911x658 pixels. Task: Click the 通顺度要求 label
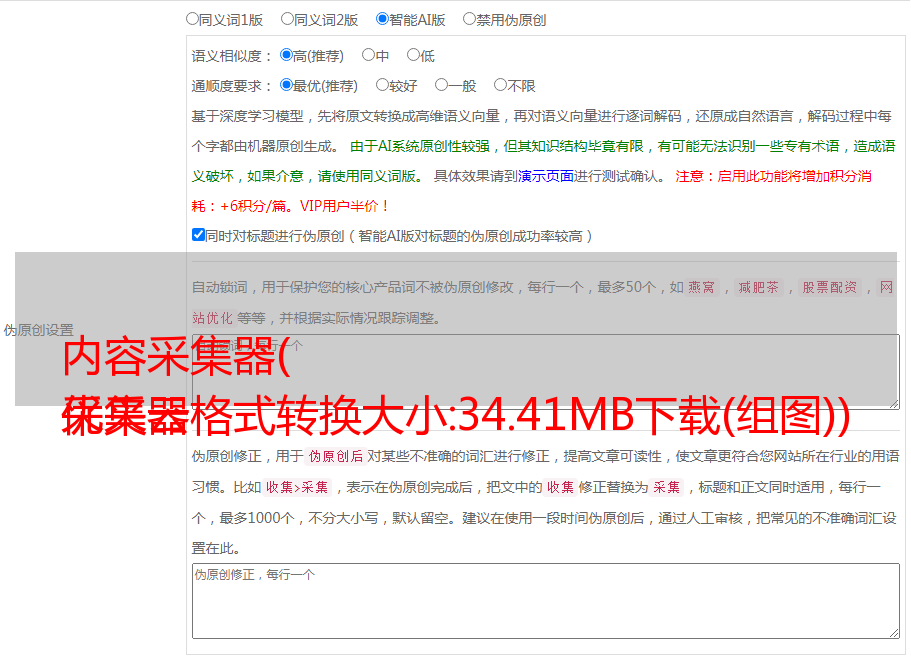coord(232,86)
